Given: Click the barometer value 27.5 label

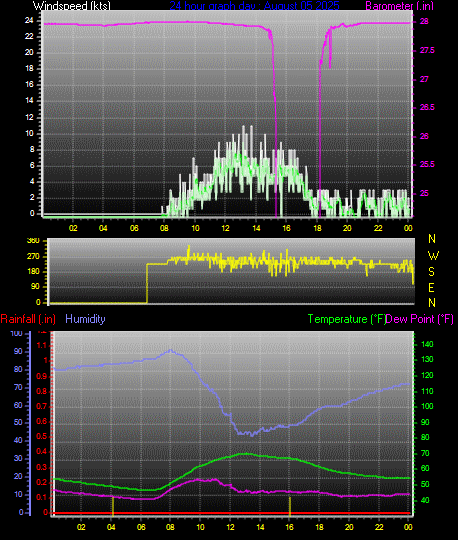Looking at the screenshot, I should point(427,51).
